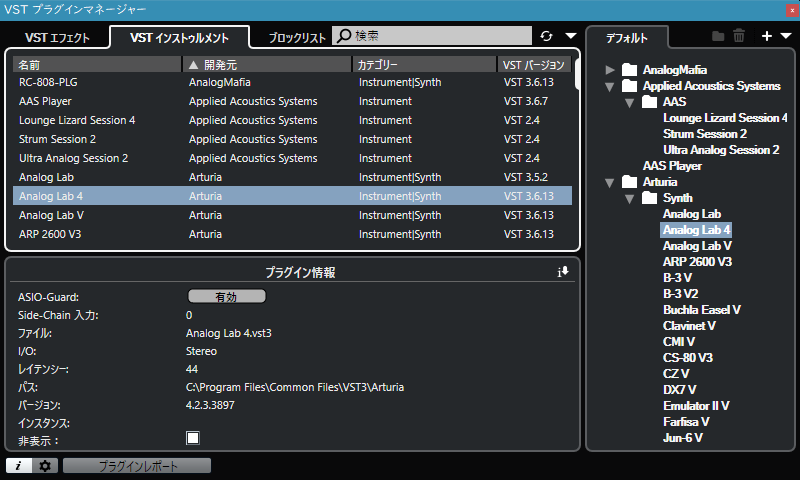Sort by the 開発元 column header

pos(267,65)
